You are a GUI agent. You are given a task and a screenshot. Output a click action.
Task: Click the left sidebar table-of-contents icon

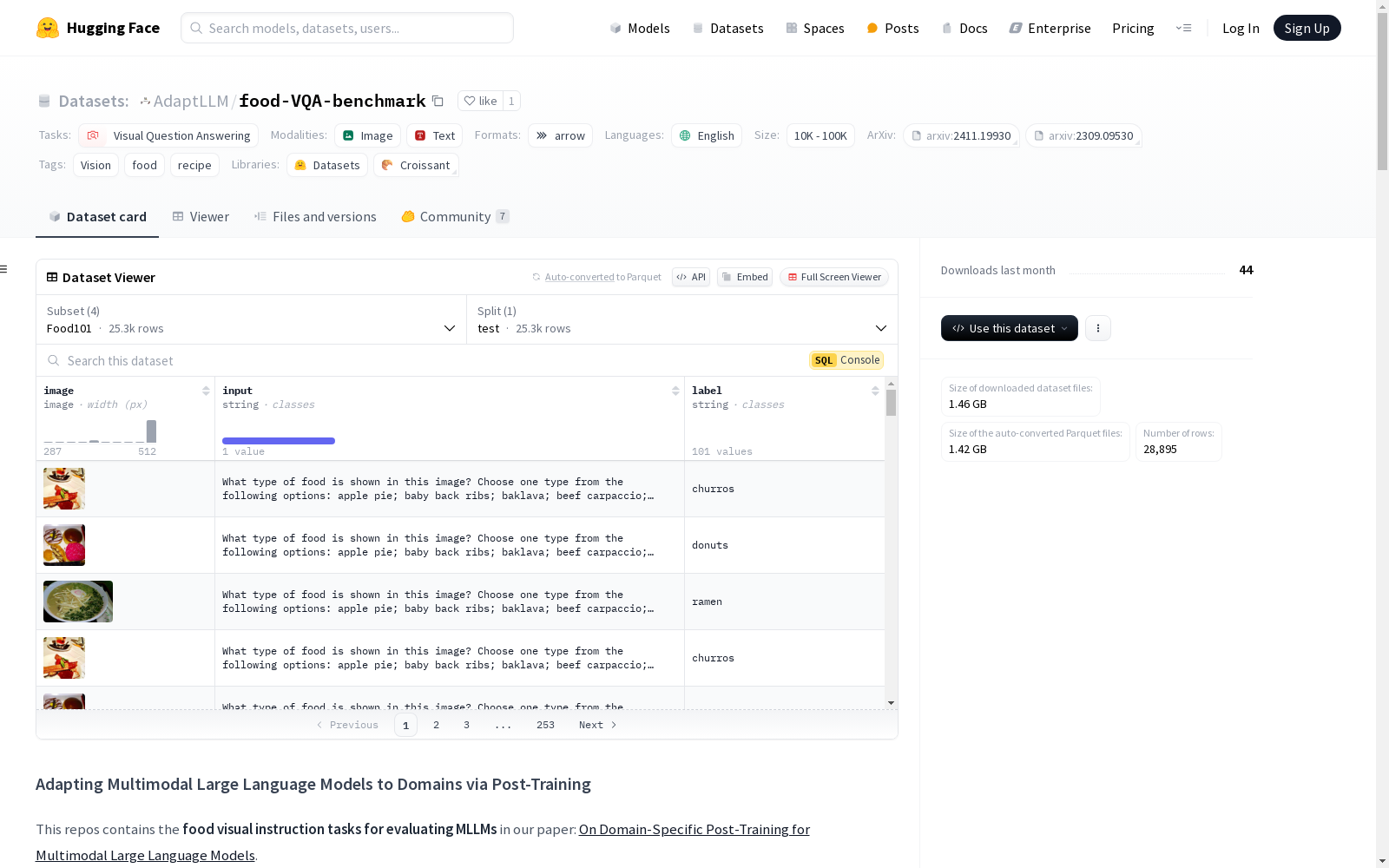click(3, 269)
